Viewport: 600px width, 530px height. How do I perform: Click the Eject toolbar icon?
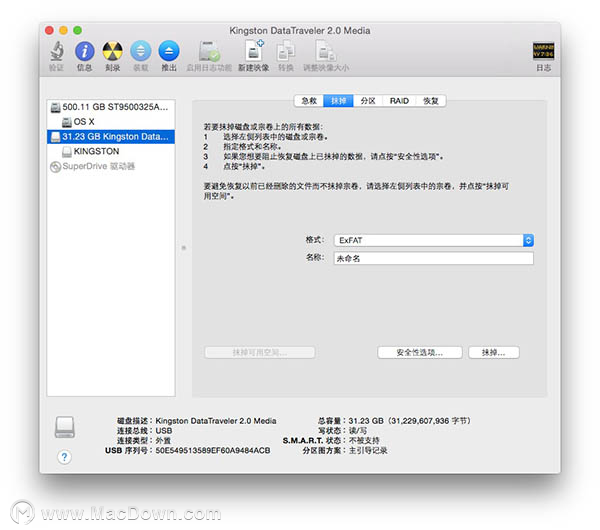[x=169, y=51]
